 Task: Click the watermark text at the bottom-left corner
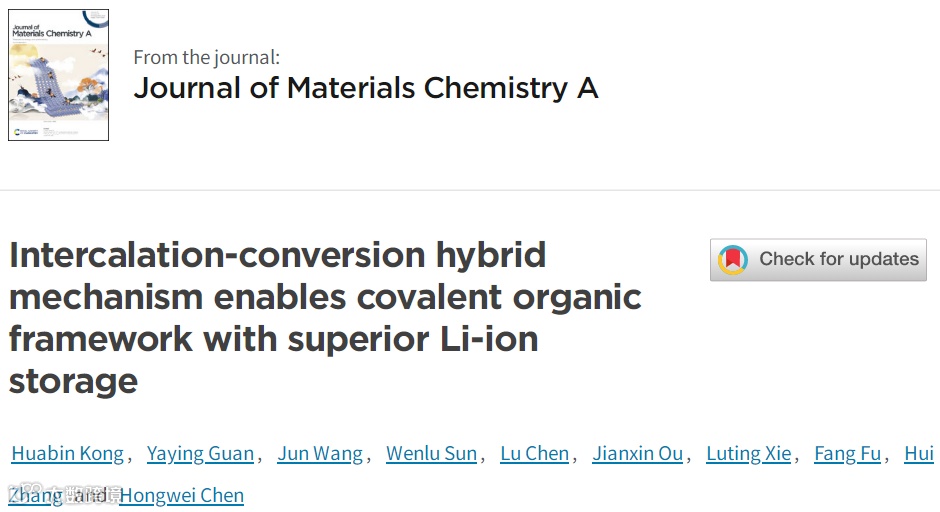pyautogui.click(x=65, y=496)
